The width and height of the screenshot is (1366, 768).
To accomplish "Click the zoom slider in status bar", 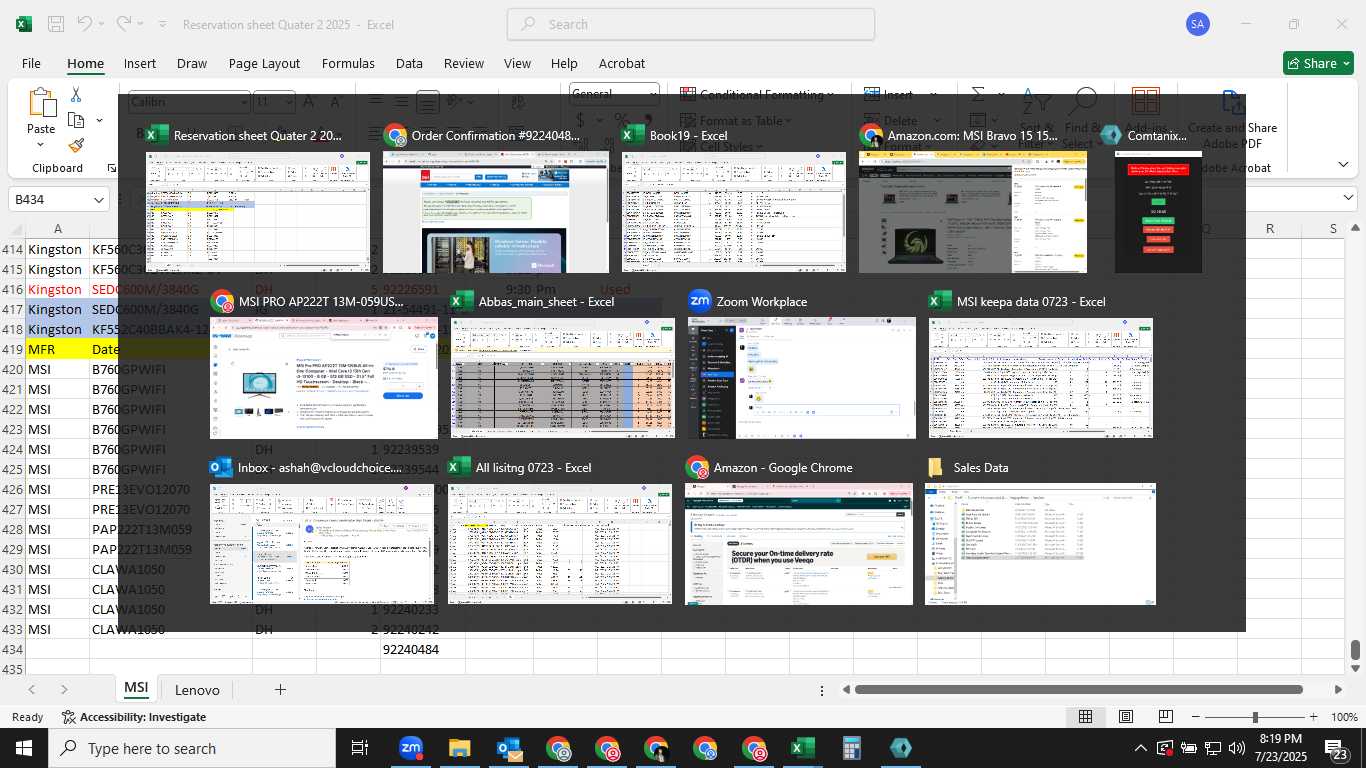I will tap(1254, 717).
